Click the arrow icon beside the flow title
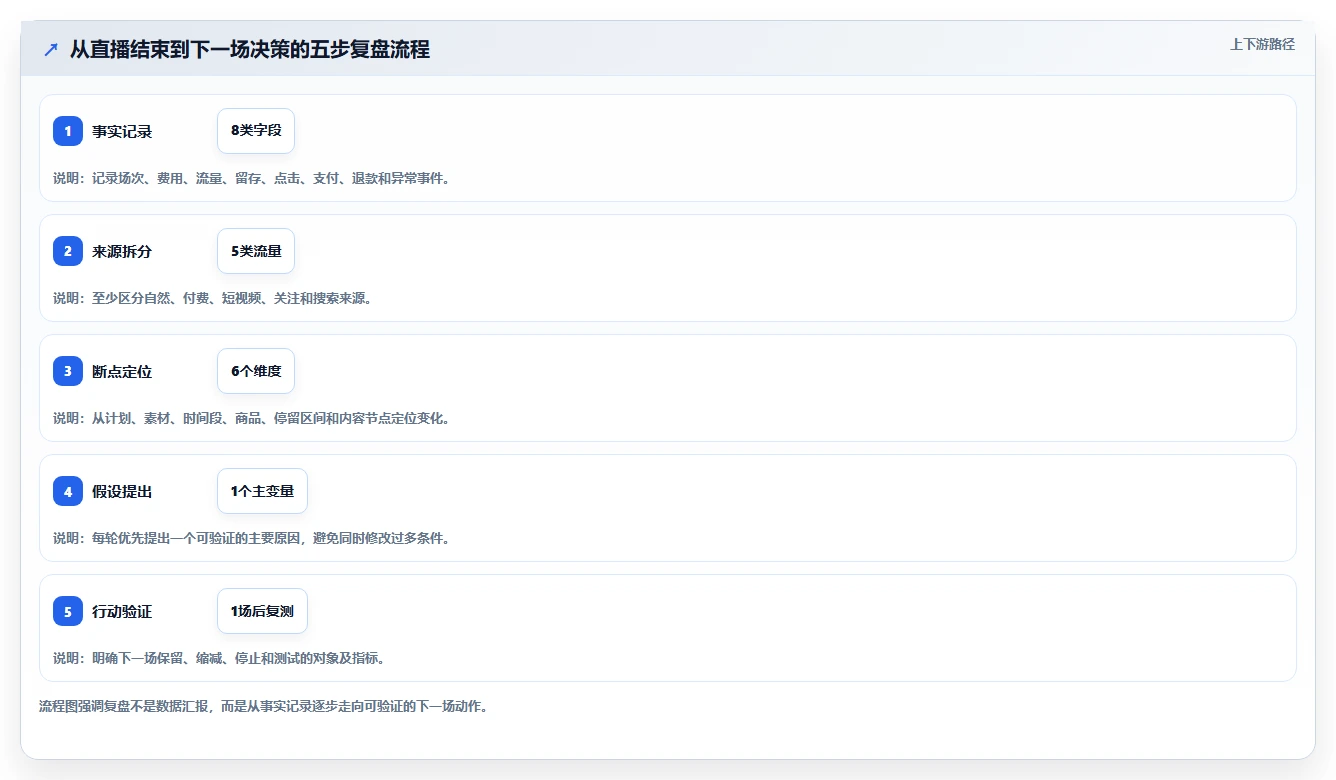The height and width of the screenshot is (780, 1336). pos(51,50)
